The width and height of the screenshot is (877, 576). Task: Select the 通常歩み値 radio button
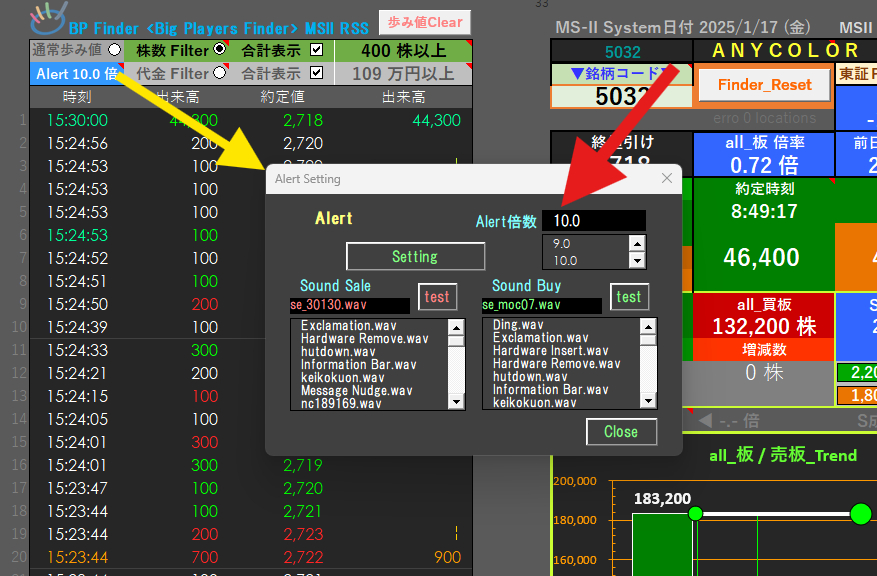click(115, 50)
